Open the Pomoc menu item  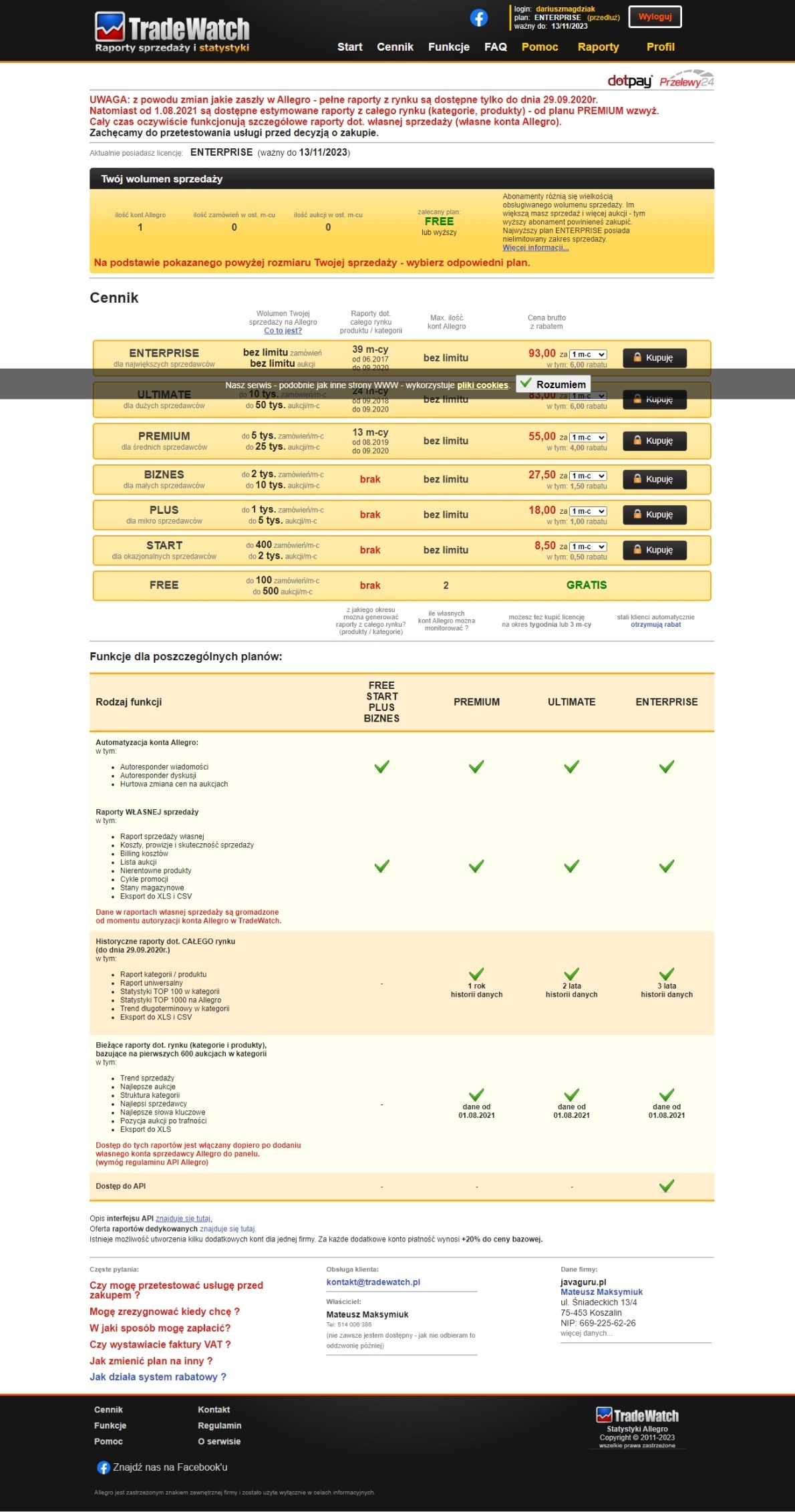click(x=540, y=47)
